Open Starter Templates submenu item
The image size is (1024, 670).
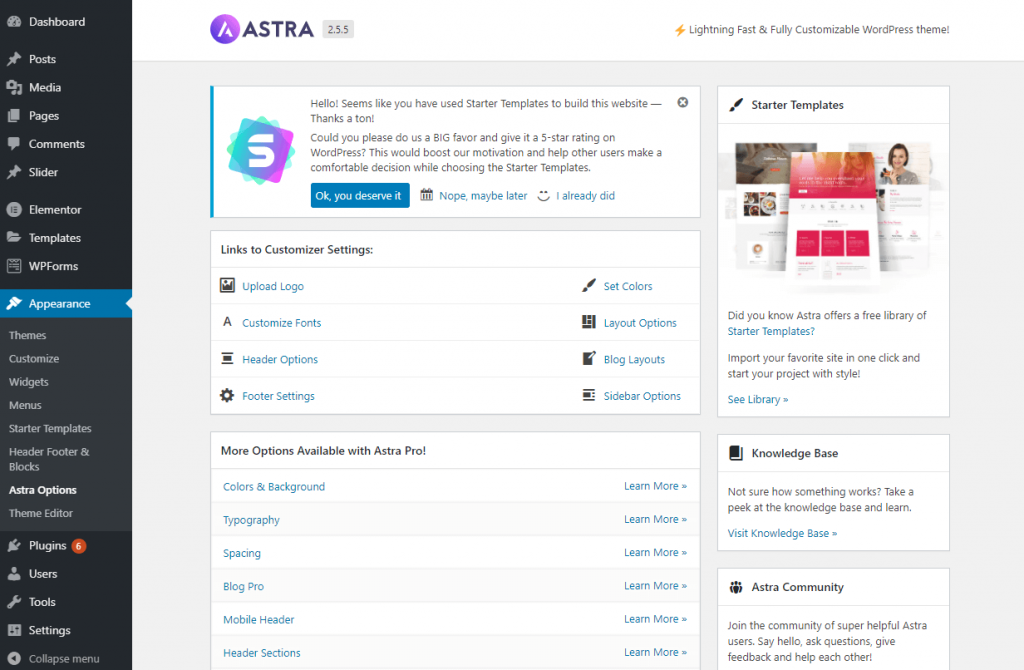pyautogui.click(x=50, y=428)
